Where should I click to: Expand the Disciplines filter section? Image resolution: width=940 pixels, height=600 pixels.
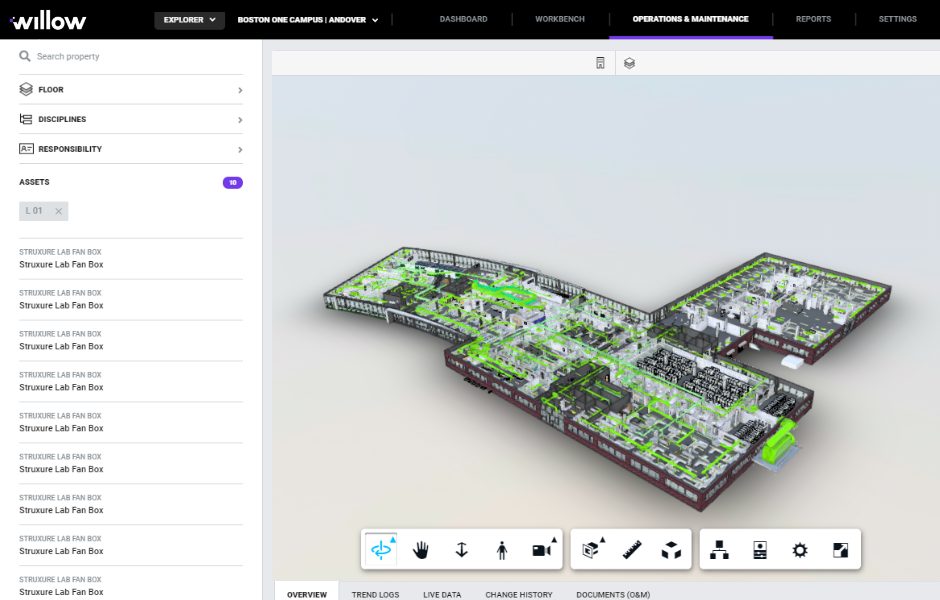tap(131, 120)
